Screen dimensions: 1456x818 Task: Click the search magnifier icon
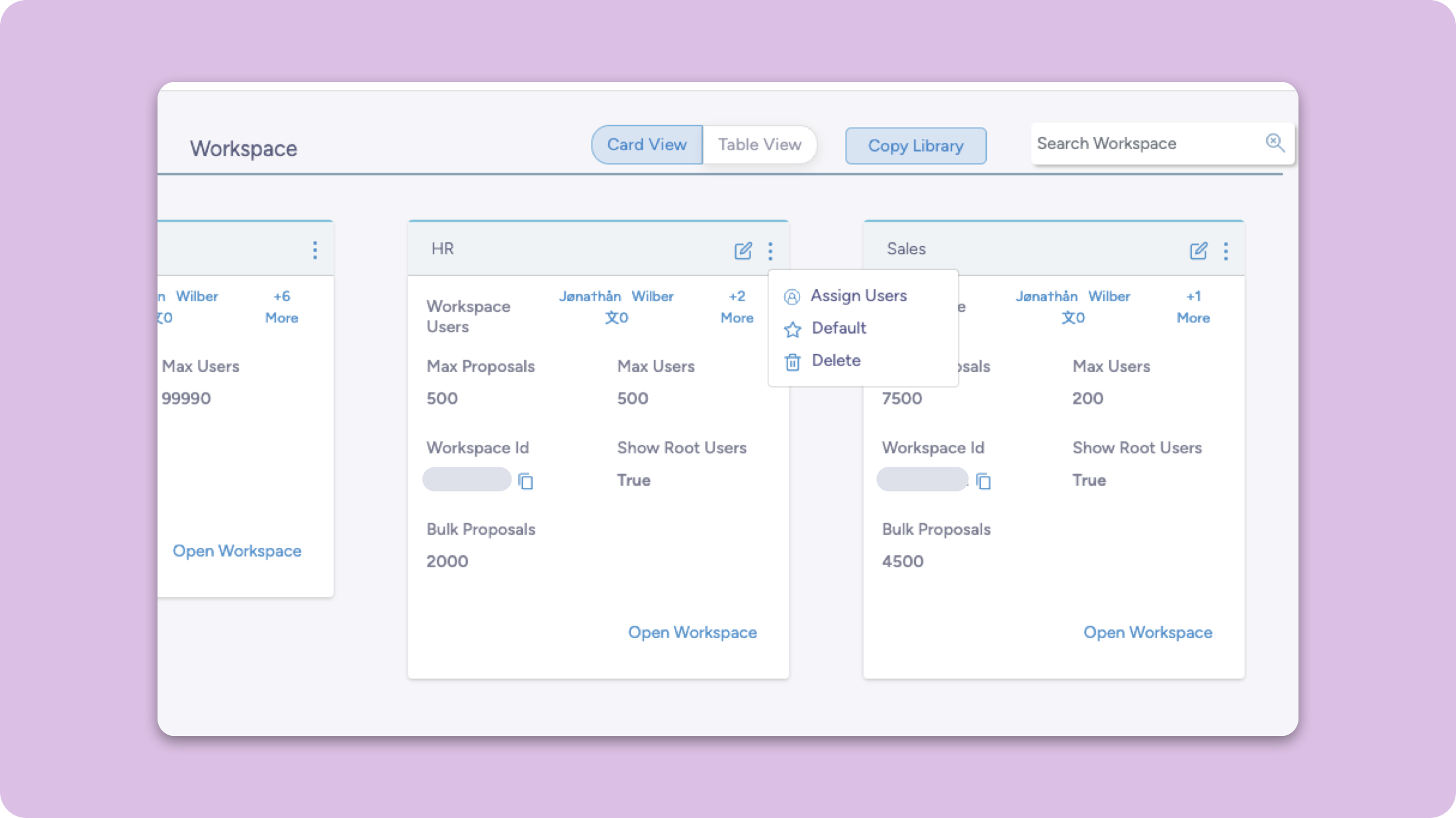tap(1275, 142)
